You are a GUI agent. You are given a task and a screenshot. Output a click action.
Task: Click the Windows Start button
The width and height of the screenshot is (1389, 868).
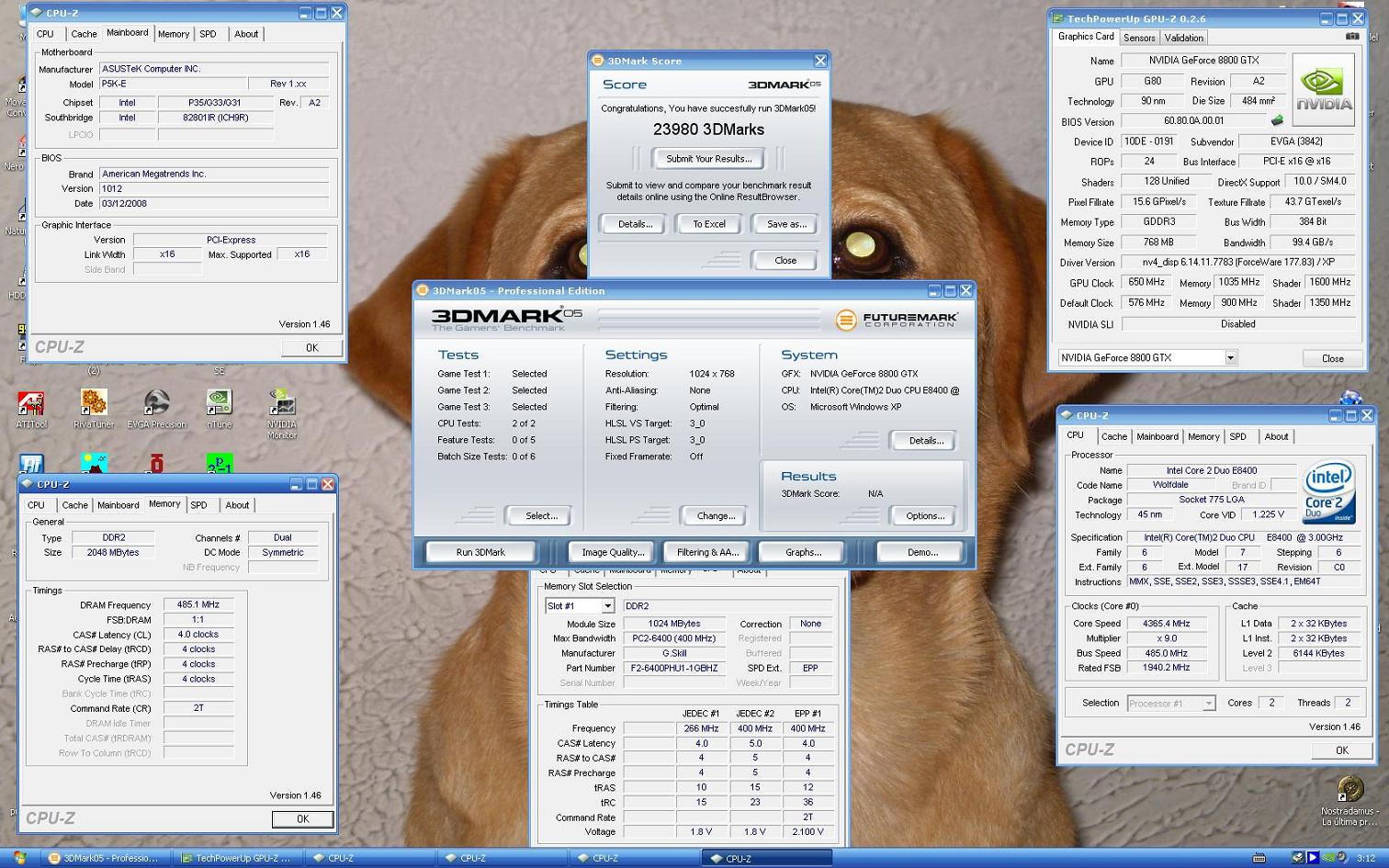point(19,858)
